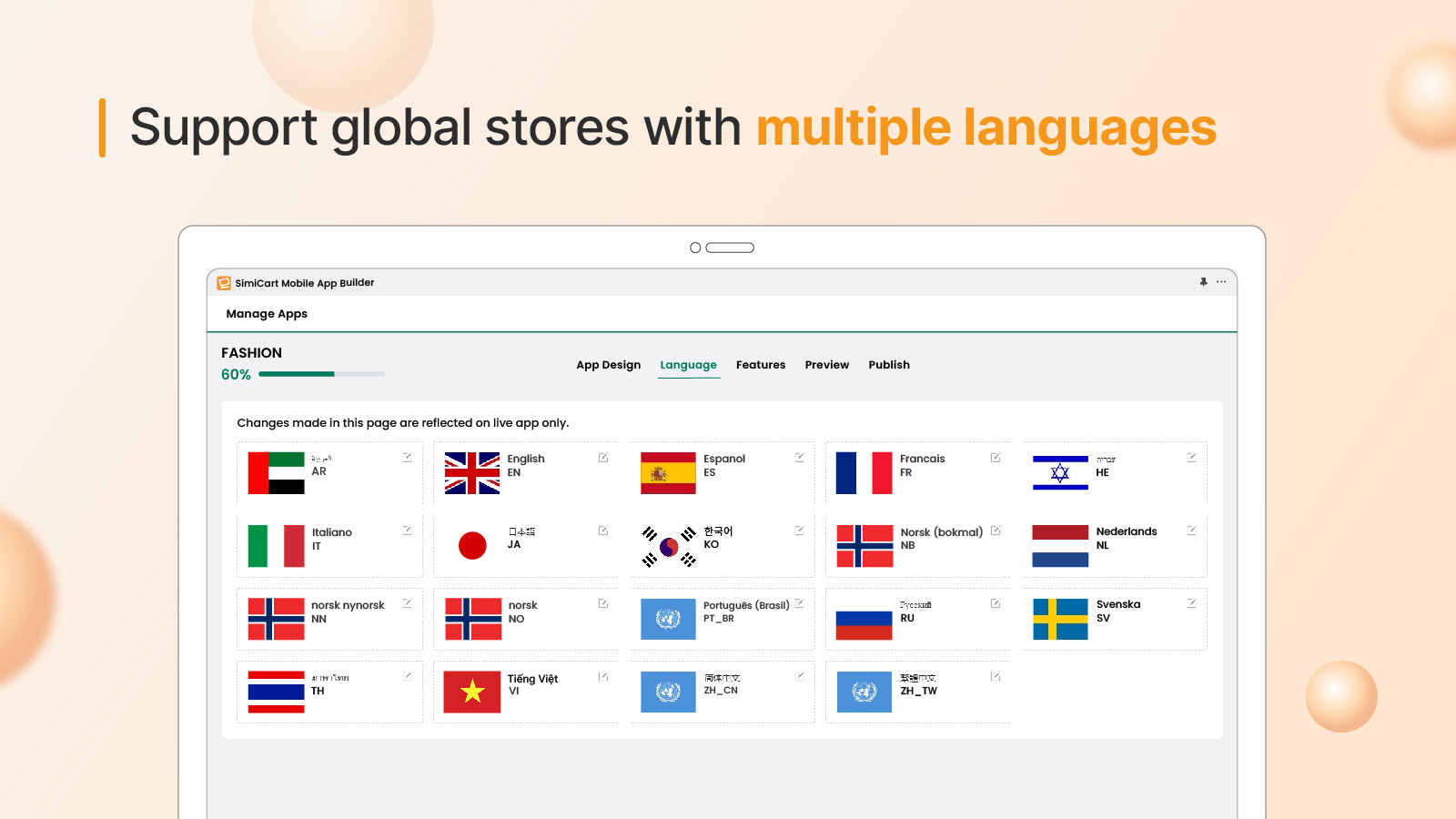The width and height of the screenshot is (1456, 819).
Task: Click the SimiCart logo icon
Action: tap(224, 283)
